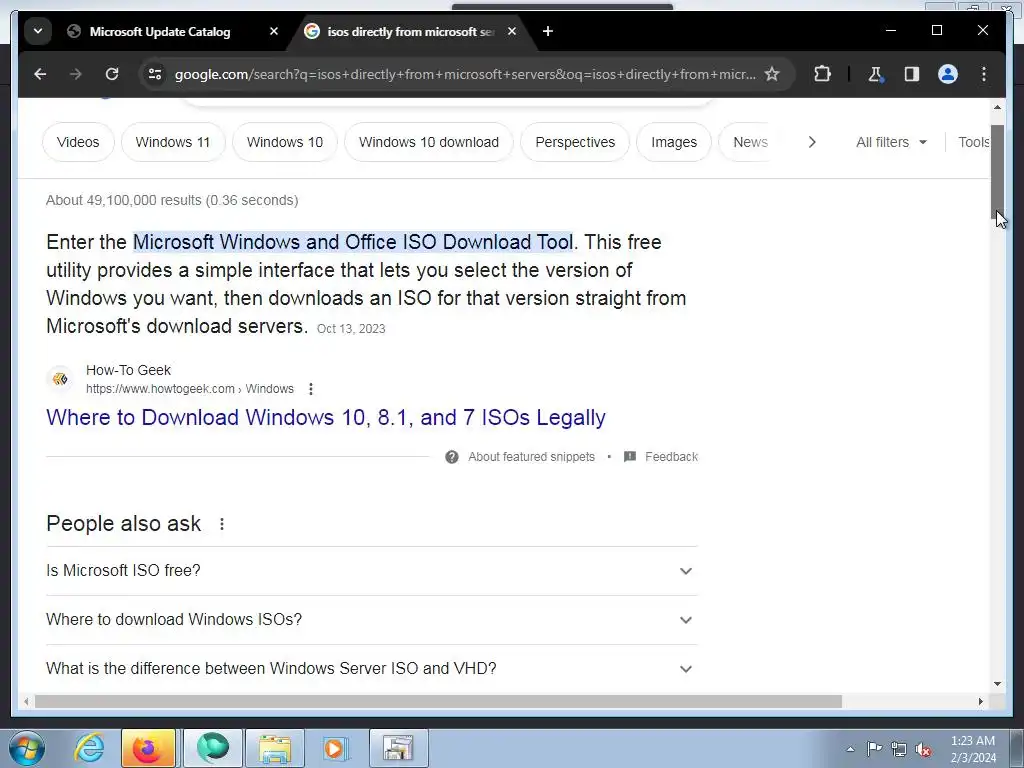Filter results by Videos
1024x768 pixels.
click(x=78, y=142)
